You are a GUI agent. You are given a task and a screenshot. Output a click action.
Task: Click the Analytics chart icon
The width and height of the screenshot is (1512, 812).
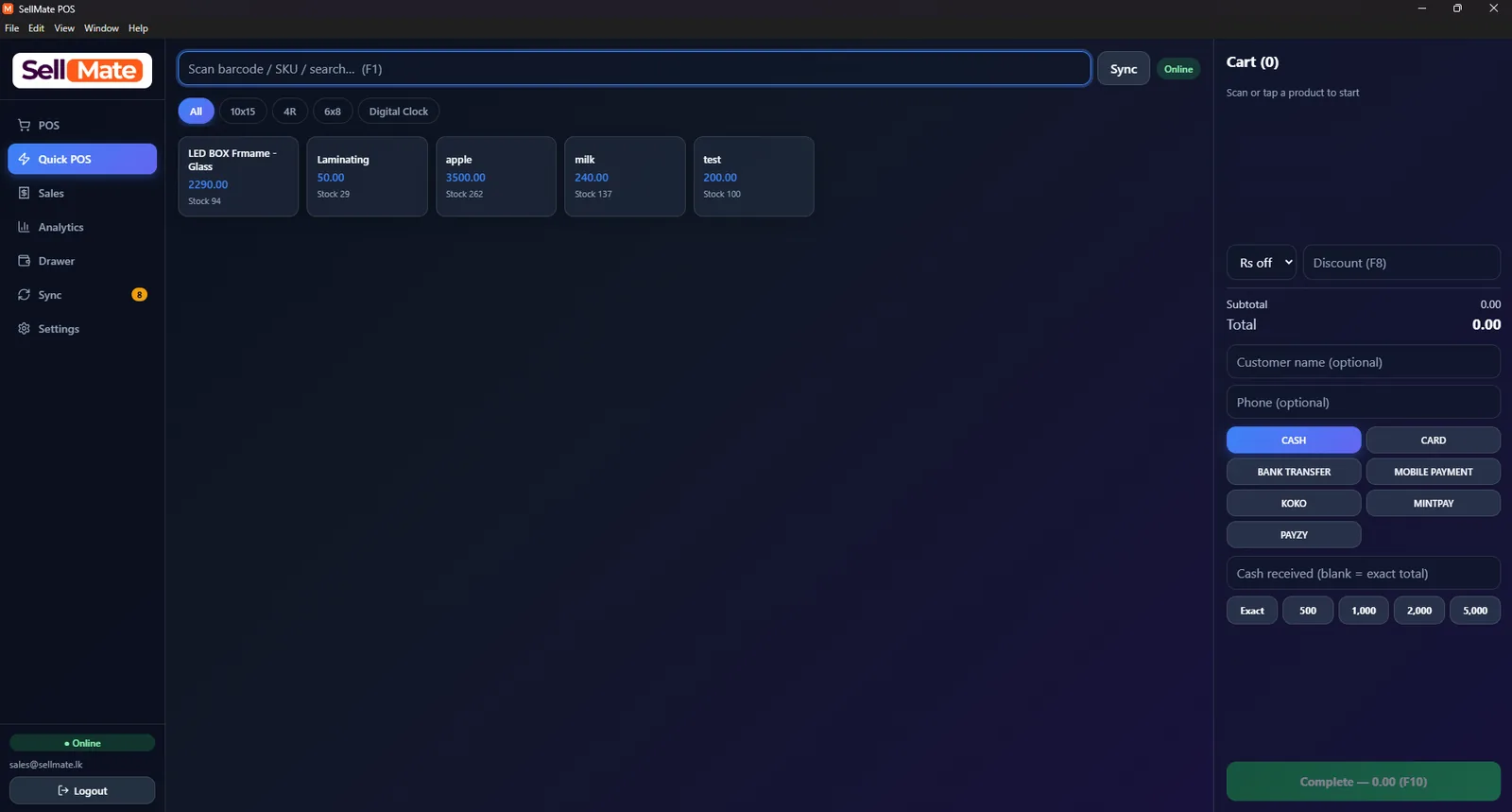(25, 227)
